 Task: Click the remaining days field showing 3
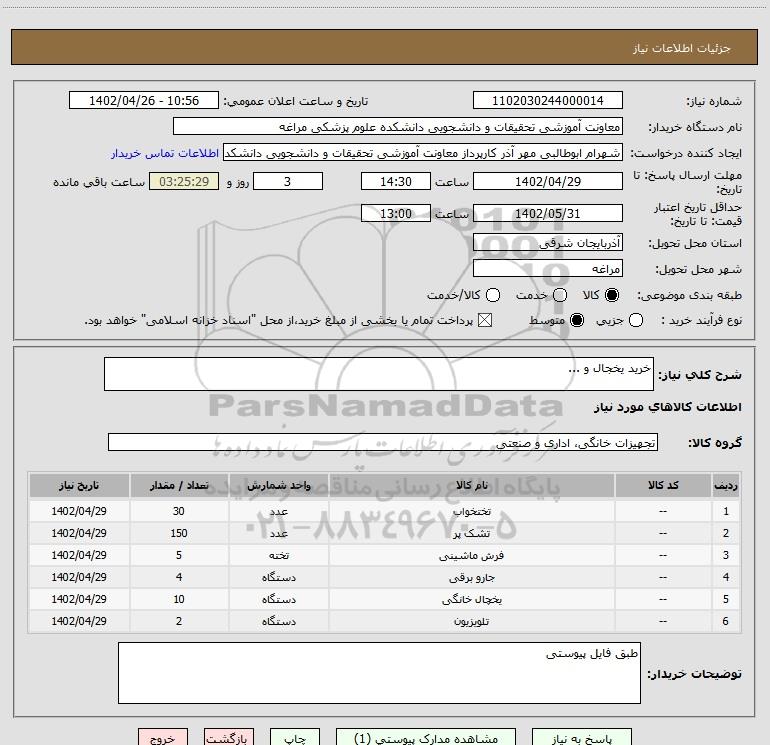288,181
